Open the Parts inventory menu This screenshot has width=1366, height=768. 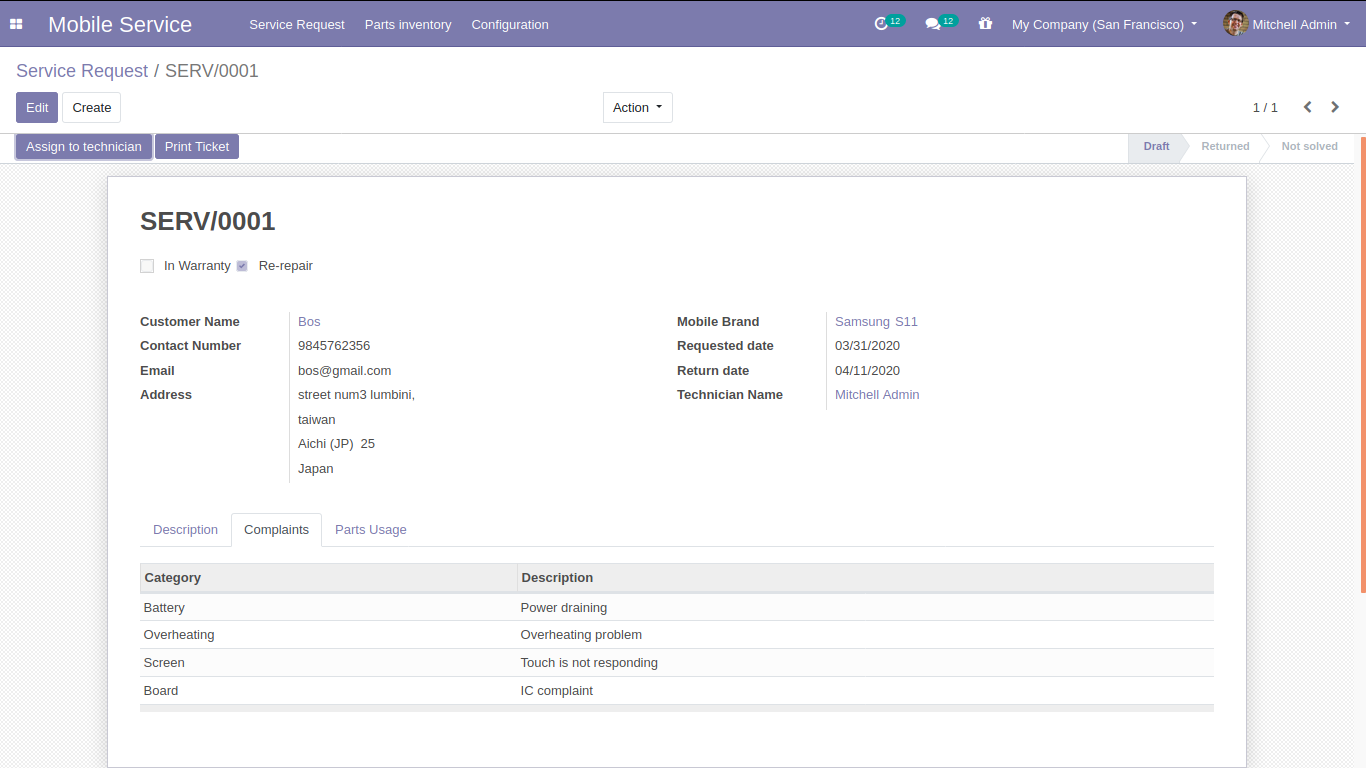point(408,24)
